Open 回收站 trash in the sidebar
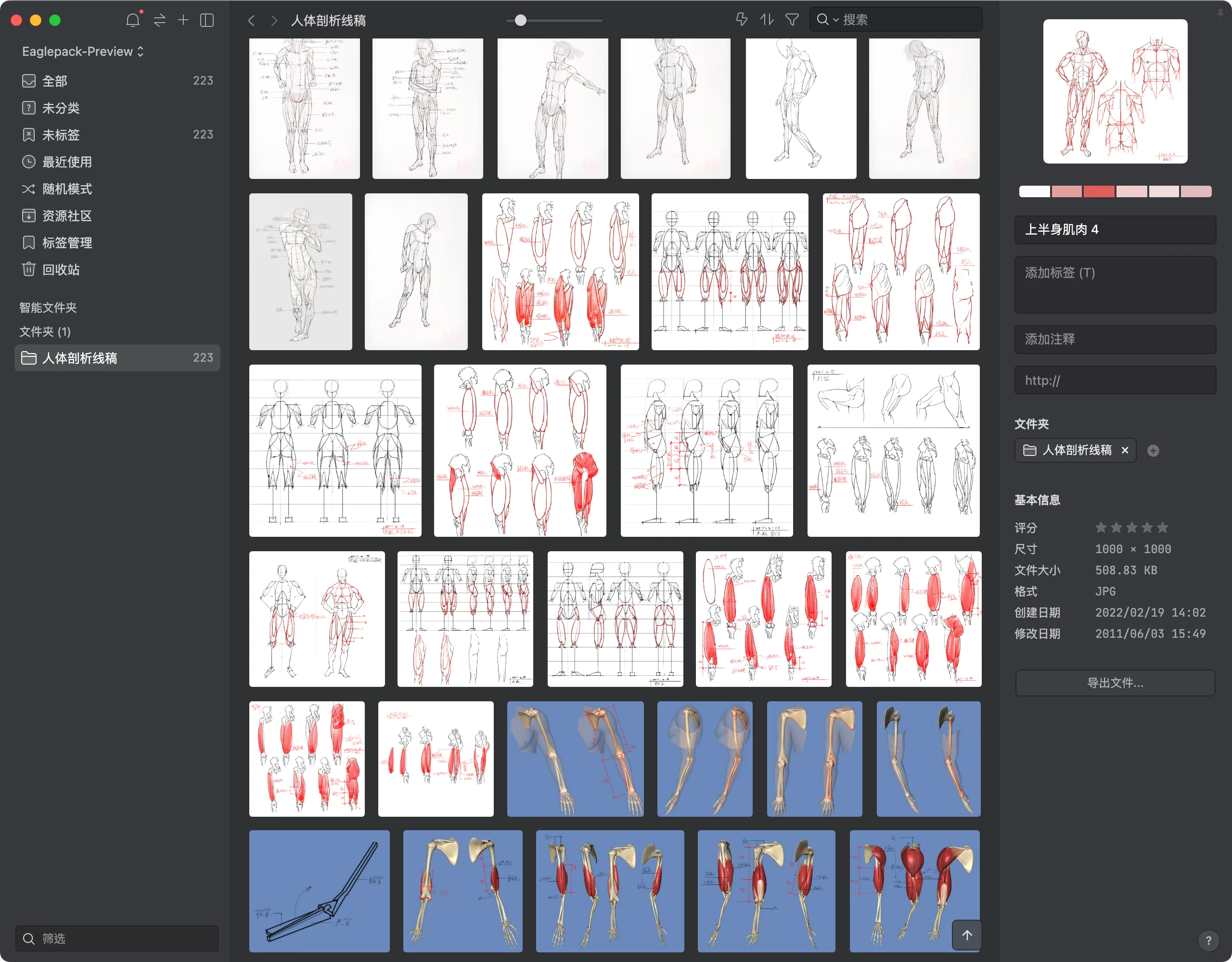This screenshot has height=962, width=1232. [117, 269]
